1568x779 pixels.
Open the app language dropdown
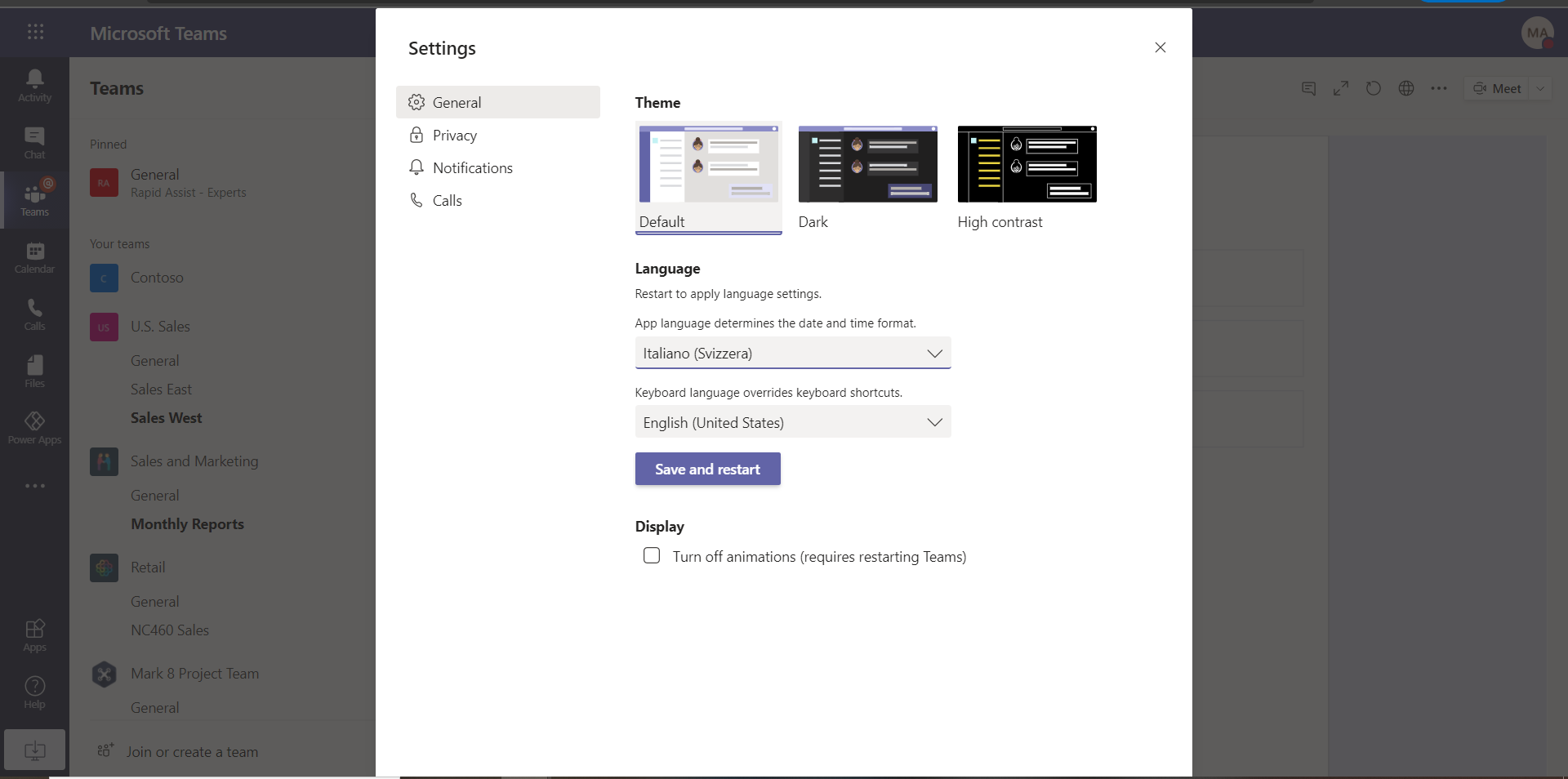coord(793,353)
